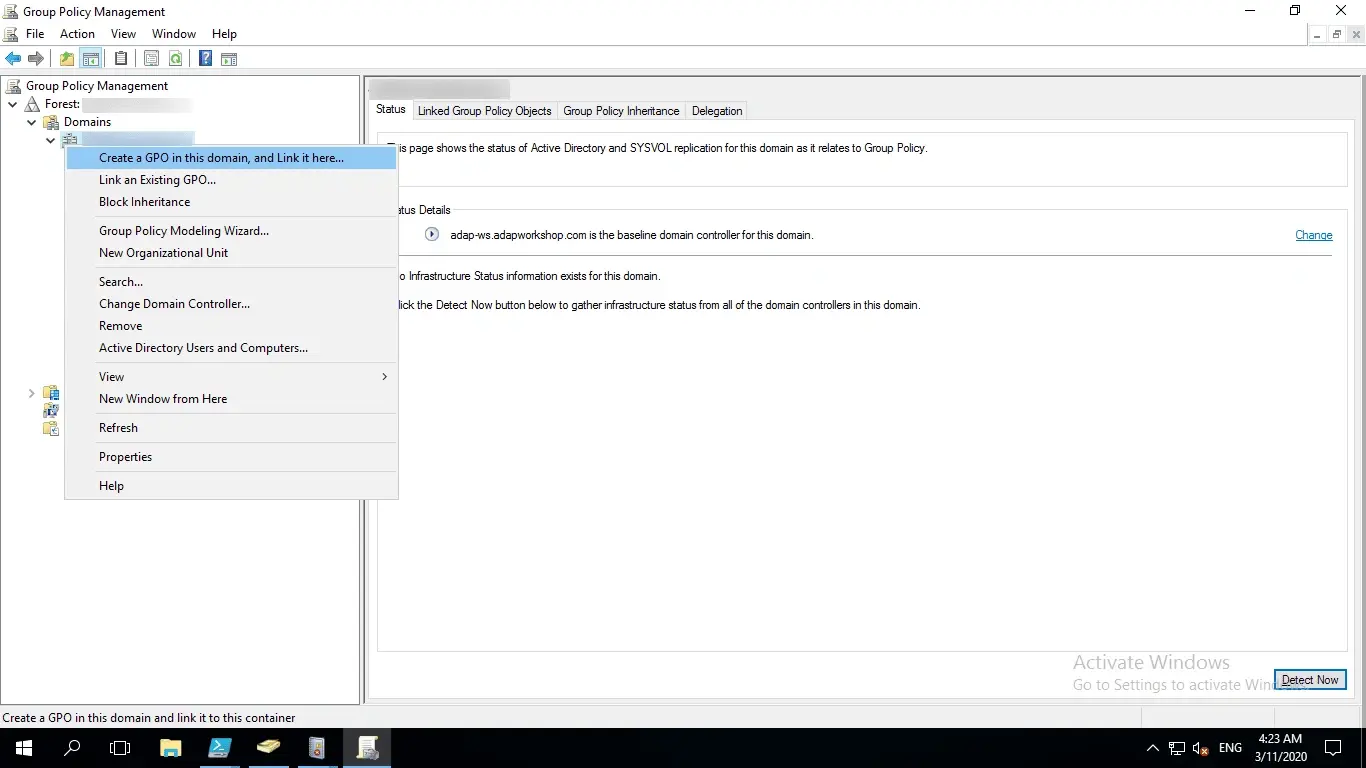Click the Detect Now button

click(x=1310, y=680)
